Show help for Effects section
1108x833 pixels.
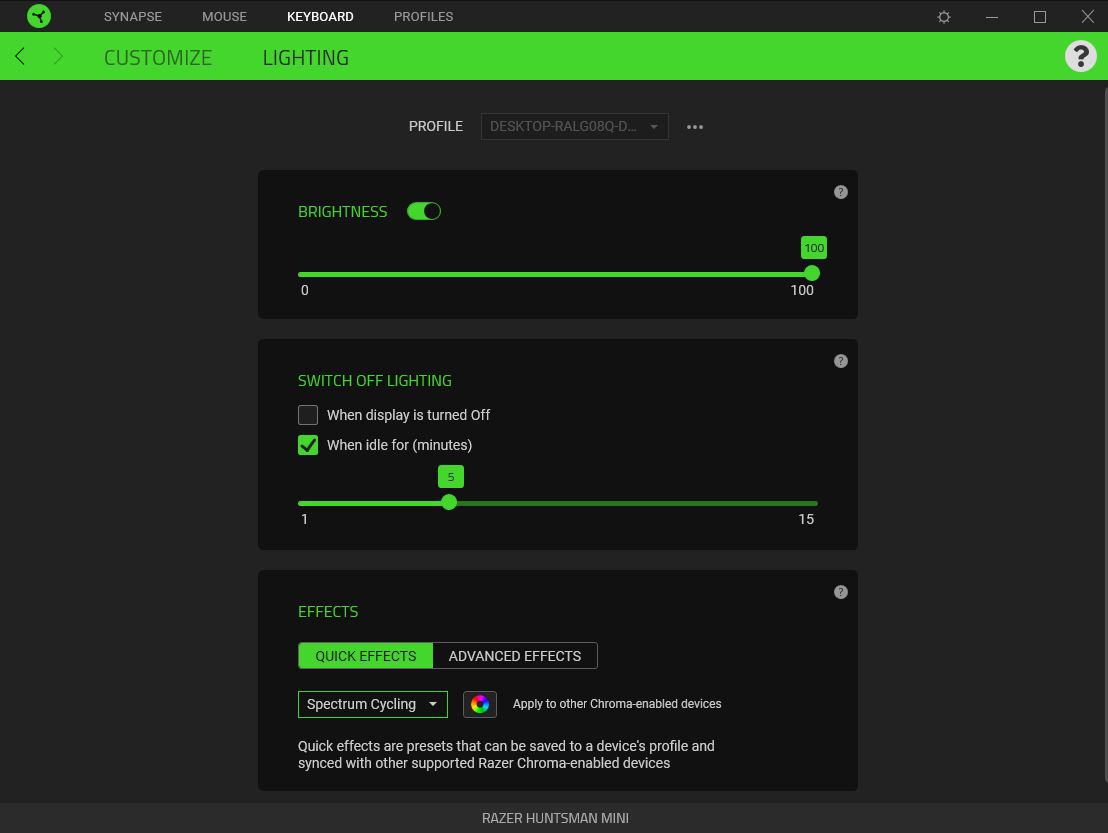click(x=840, y=592)
